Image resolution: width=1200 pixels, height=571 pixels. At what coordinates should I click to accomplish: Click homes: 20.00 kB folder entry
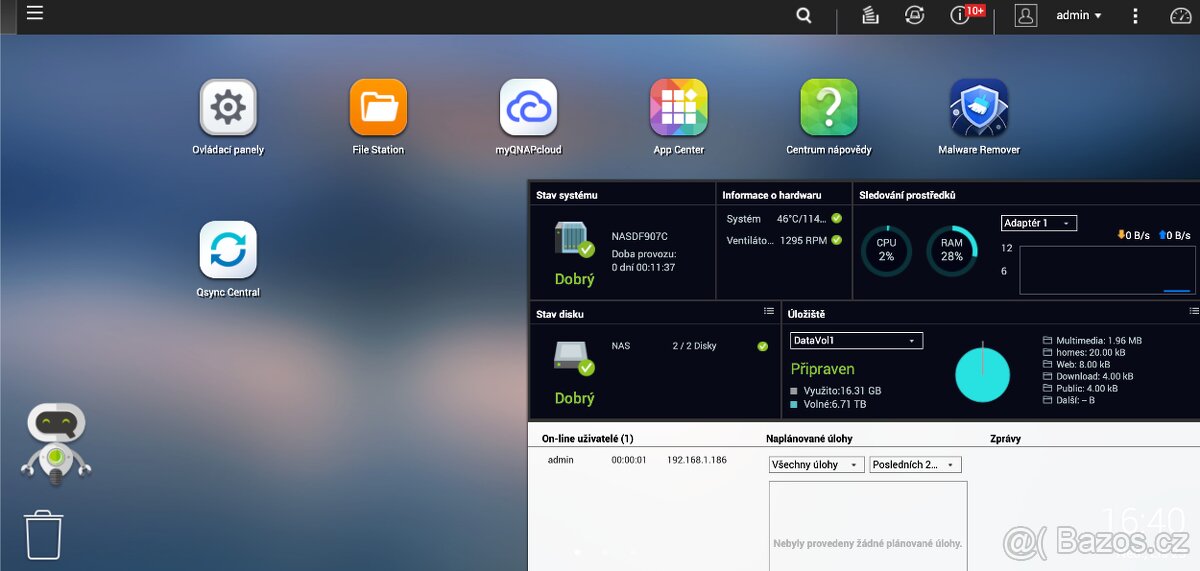[x=1085, y=353]
